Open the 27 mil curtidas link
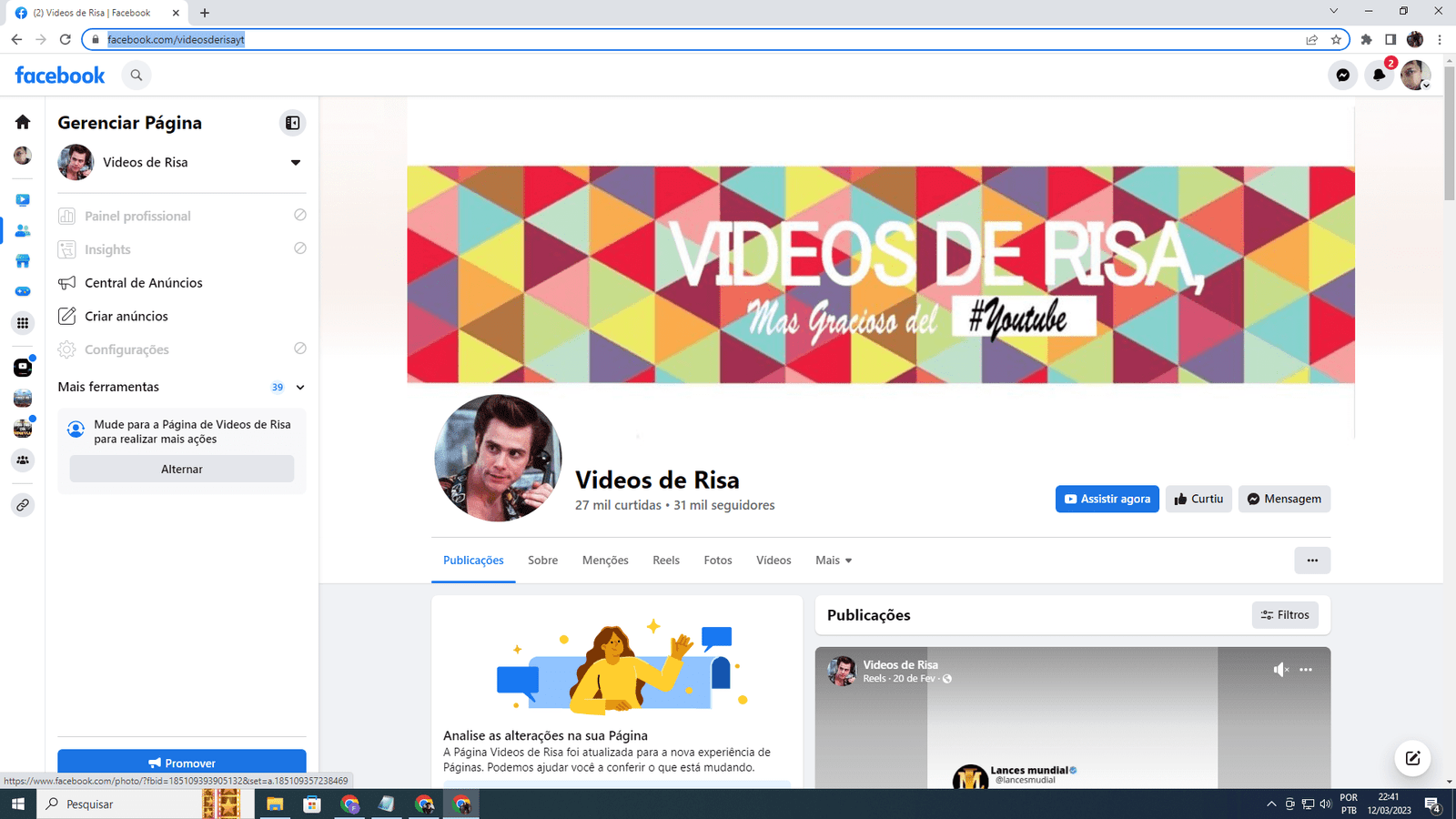 618,505
